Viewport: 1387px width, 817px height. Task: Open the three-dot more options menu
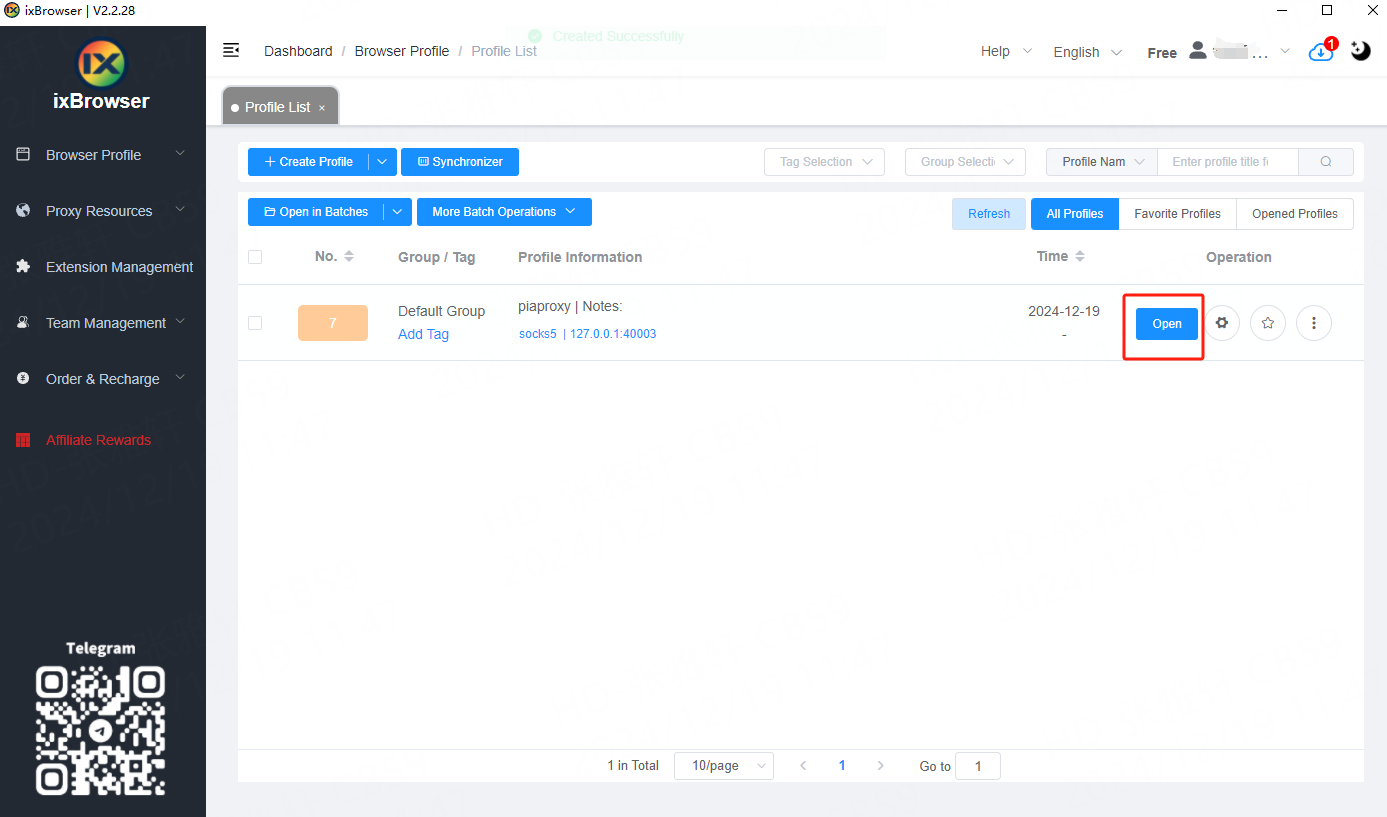(1313, 323)
